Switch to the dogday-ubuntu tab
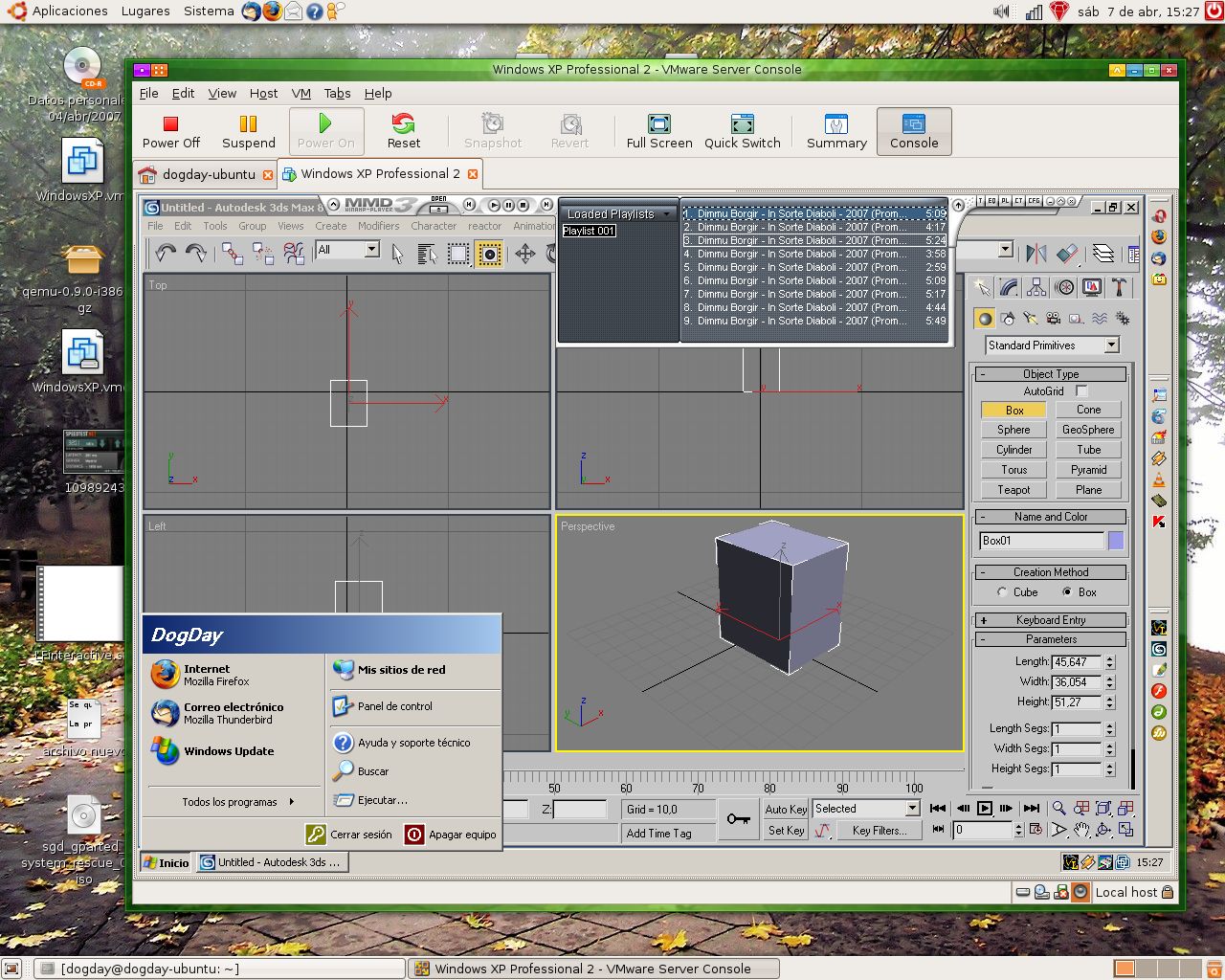The width and height of the screenshot is (1225, 980). pos(209,174)
